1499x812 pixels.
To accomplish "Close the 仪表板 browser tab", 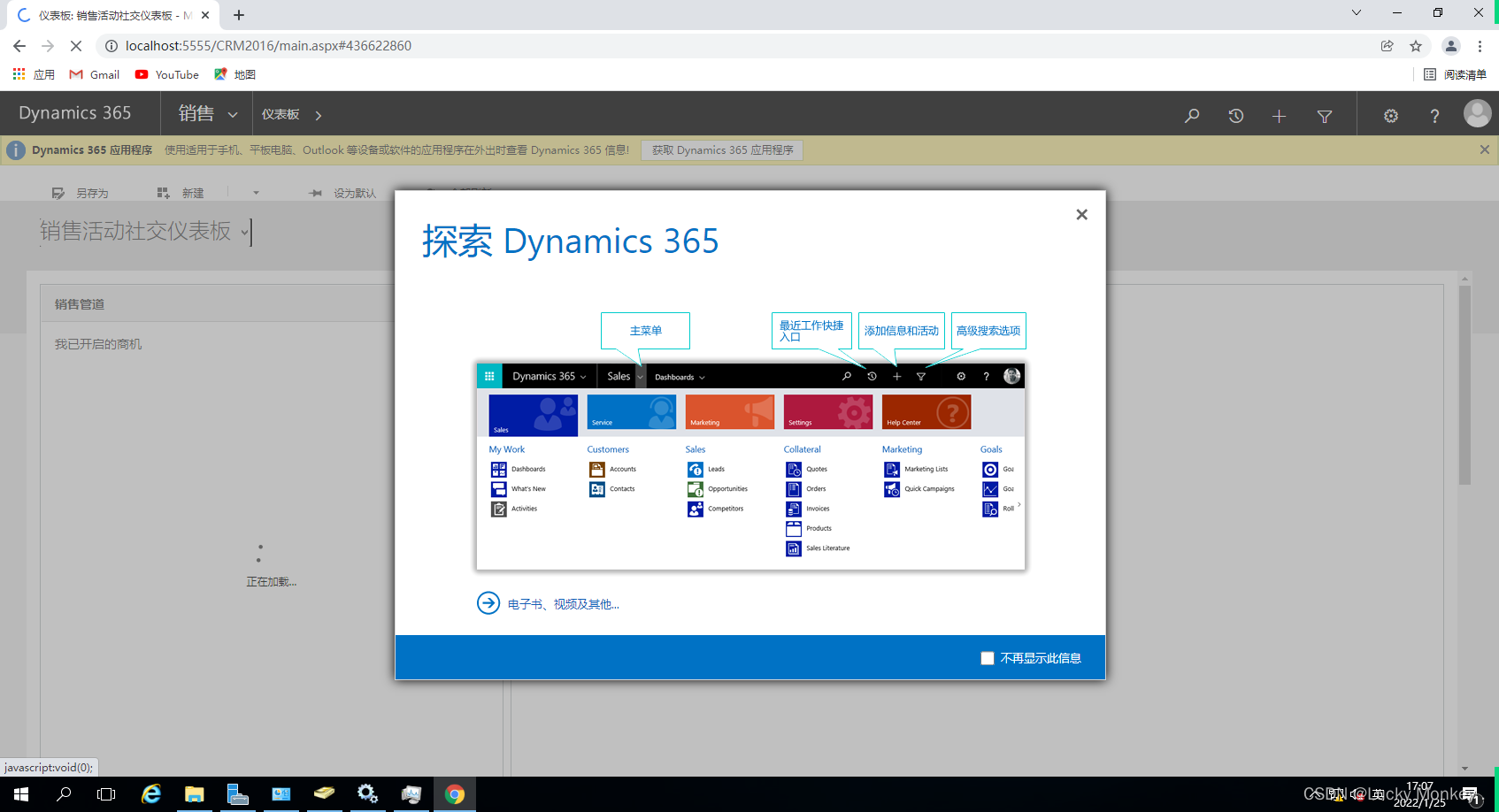I will coord(205,15).
